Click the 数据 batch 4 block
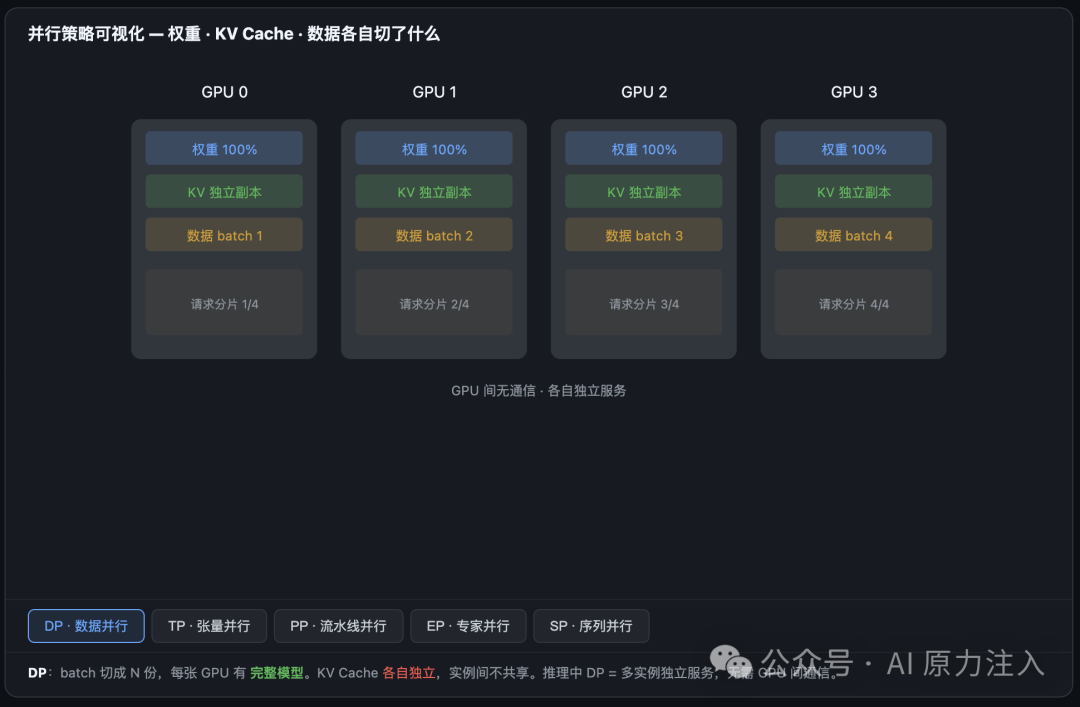Screen dimensions: 1080x707 coord(853,235)
